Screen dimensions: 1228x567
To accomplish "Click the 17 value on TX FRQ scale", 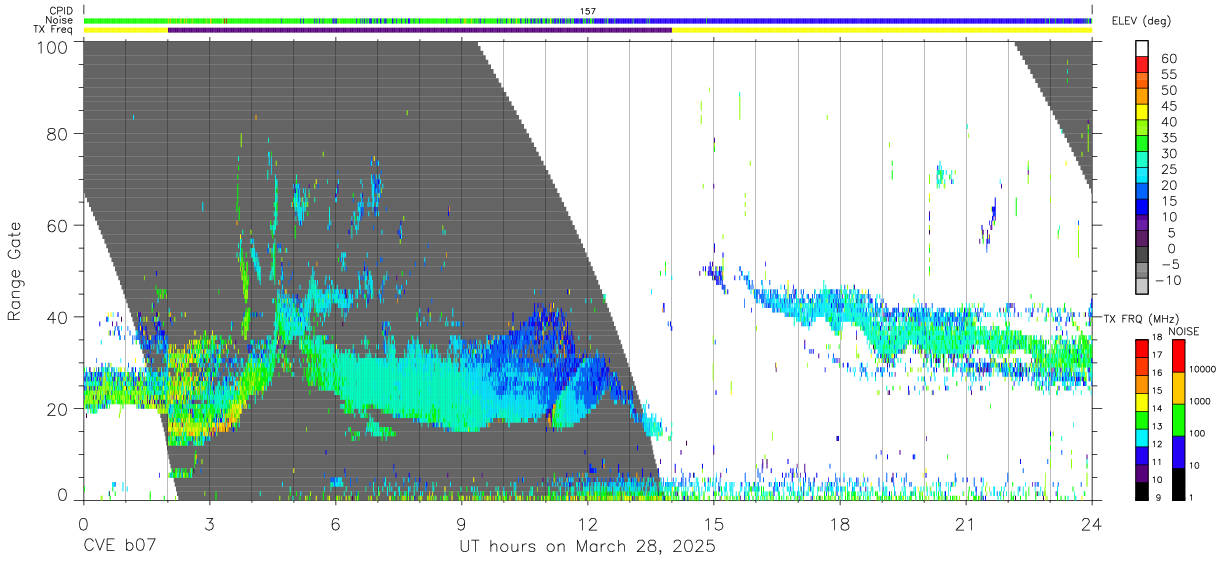I will [1157, 354].
